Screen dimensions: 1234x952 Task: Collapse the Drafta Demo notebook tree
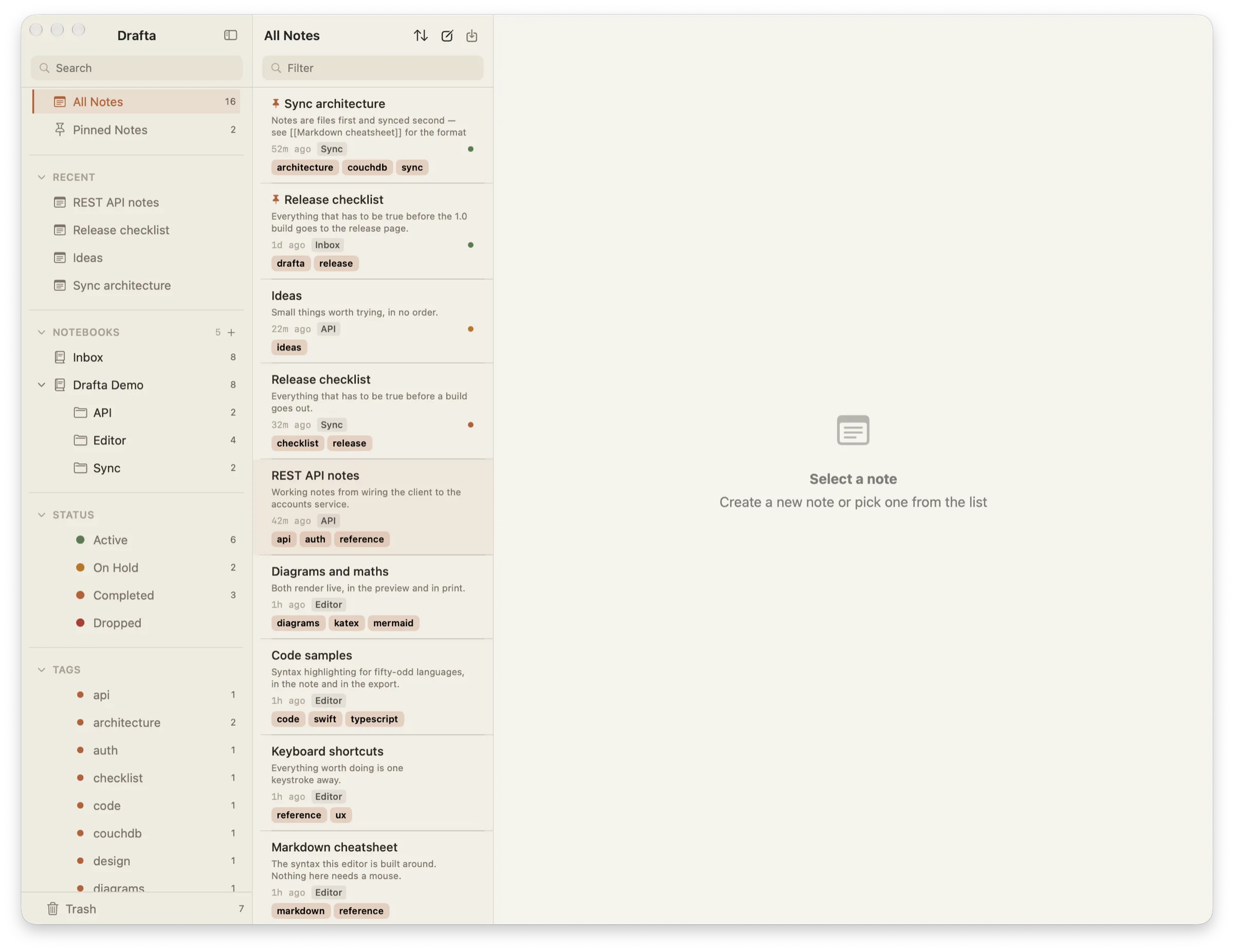point(41,385)
